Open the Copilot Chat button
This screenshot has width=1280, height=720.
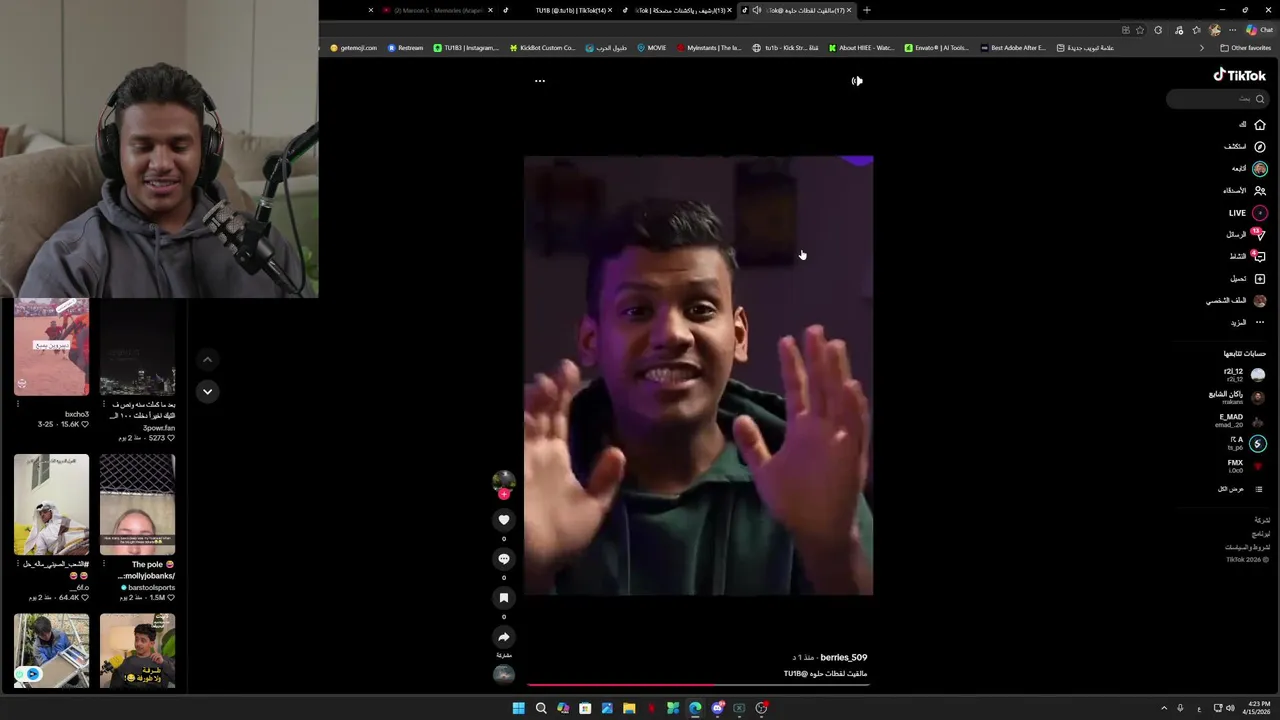point(1260,30)
